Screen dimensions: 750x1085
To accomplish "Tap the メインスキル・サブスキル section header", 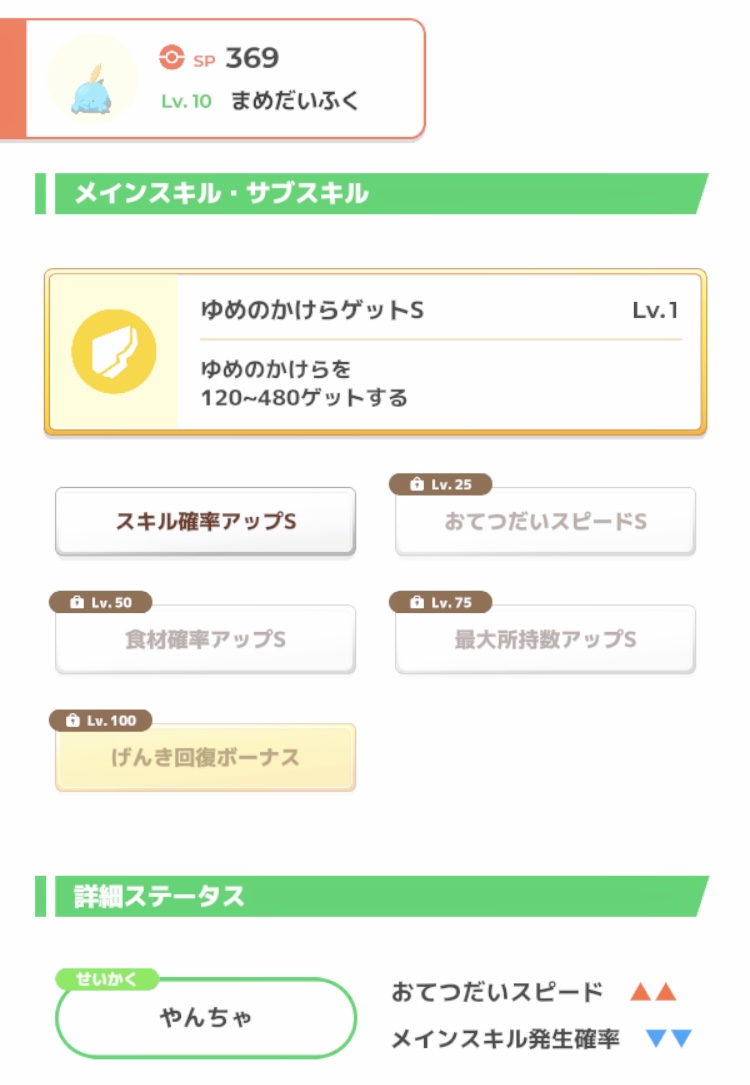I will 370,193.
